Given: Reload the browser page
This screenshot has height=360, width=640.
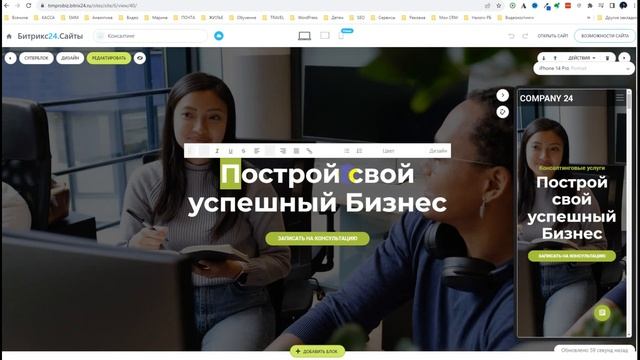Looking at the screenshot, I should point(29,5).
